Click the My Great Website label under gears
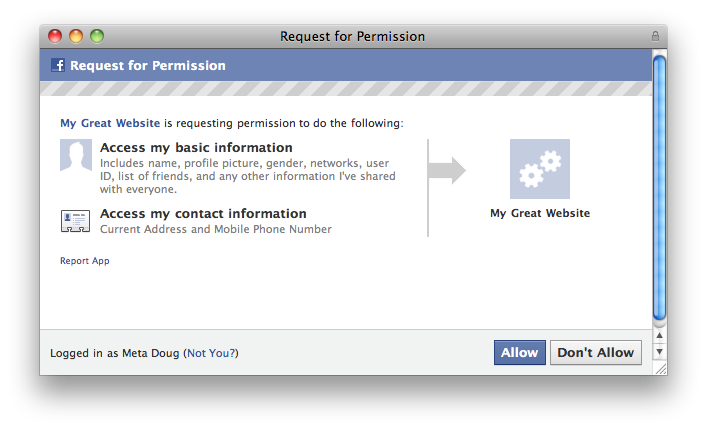The height and width of the screenshot is (430, 707). (540, 213)
